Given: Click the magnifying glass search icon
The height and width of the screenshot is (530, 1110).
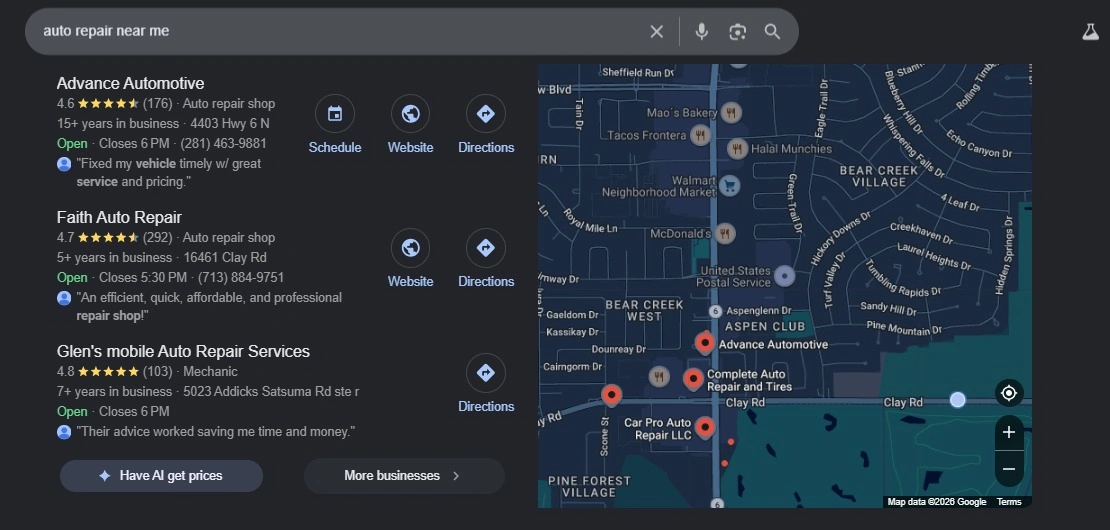Looking at the screenshot, I should tap(772, 31).
